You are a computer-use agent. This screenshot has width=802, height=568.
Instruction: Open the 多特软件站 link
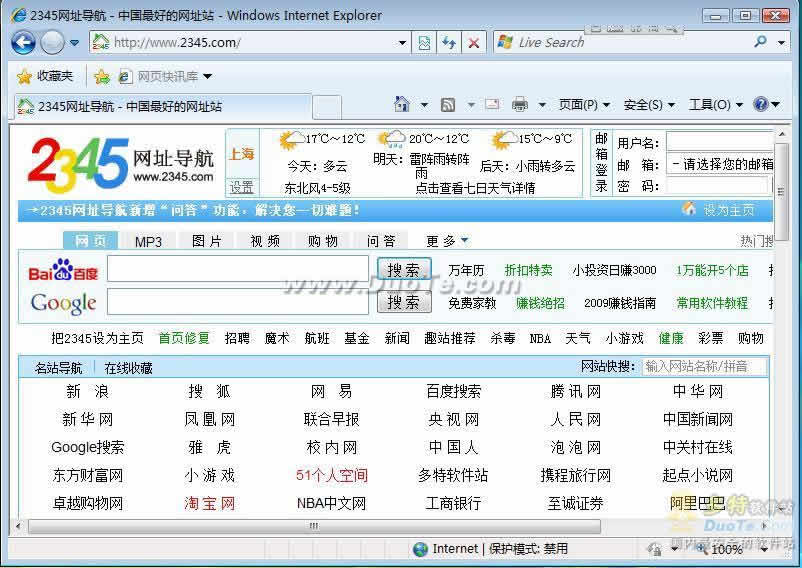pos(453,475)
